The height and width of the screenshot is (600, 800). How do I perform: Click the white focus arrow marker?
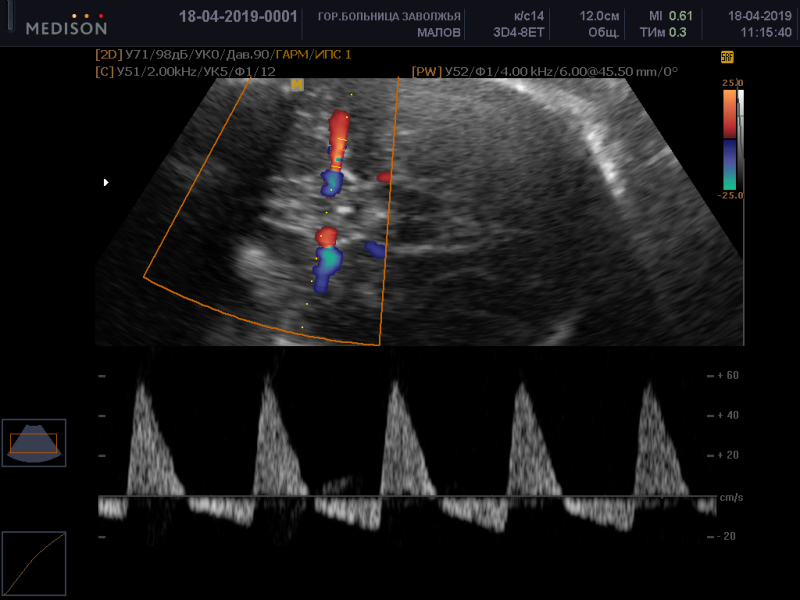pos(106,182)
